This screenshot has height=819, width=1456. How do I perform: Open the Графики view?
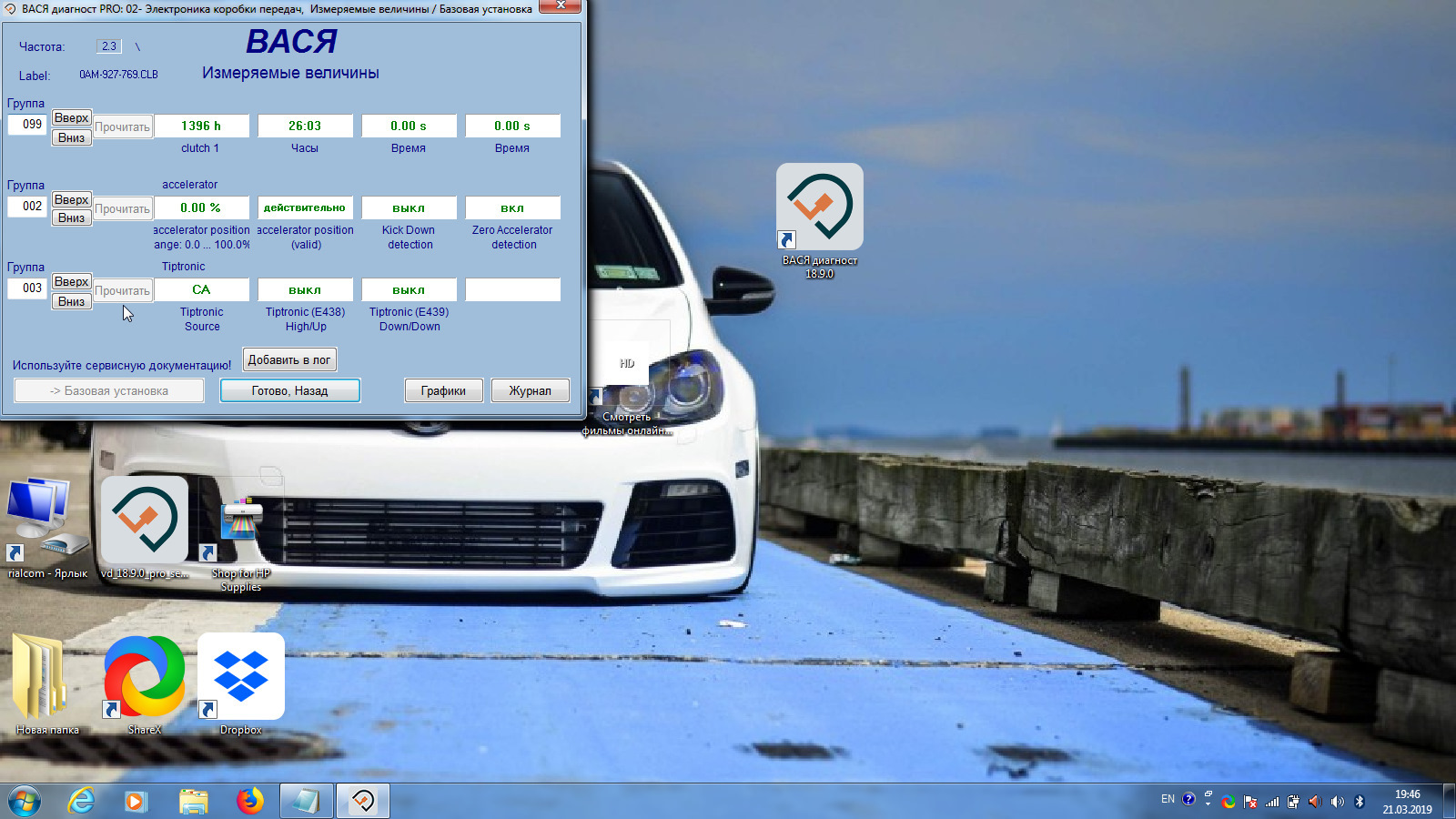click(x=443, y=390)
